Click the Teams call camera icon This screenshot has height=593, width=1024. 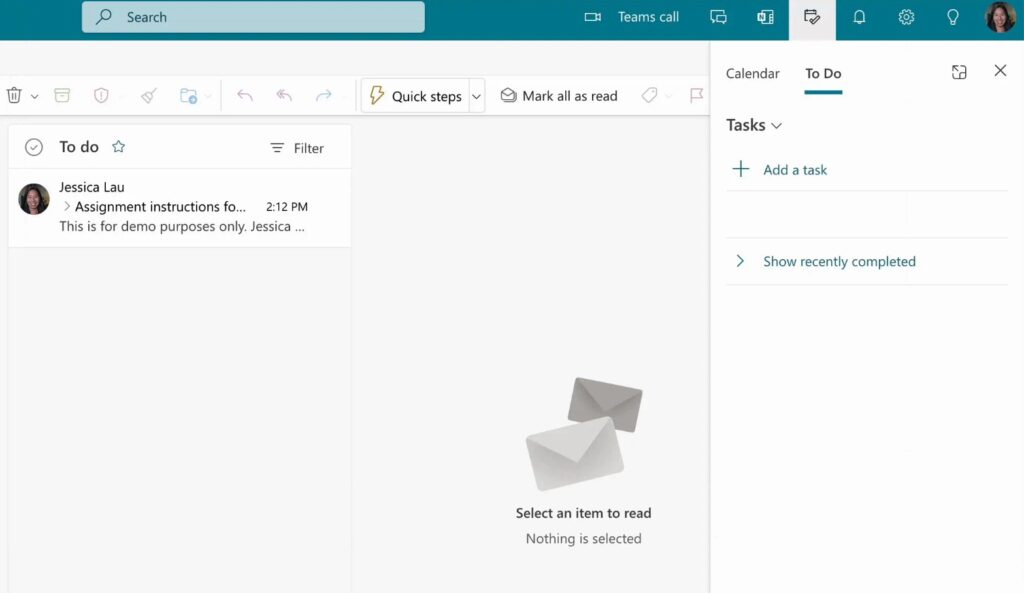click(592, 17)
